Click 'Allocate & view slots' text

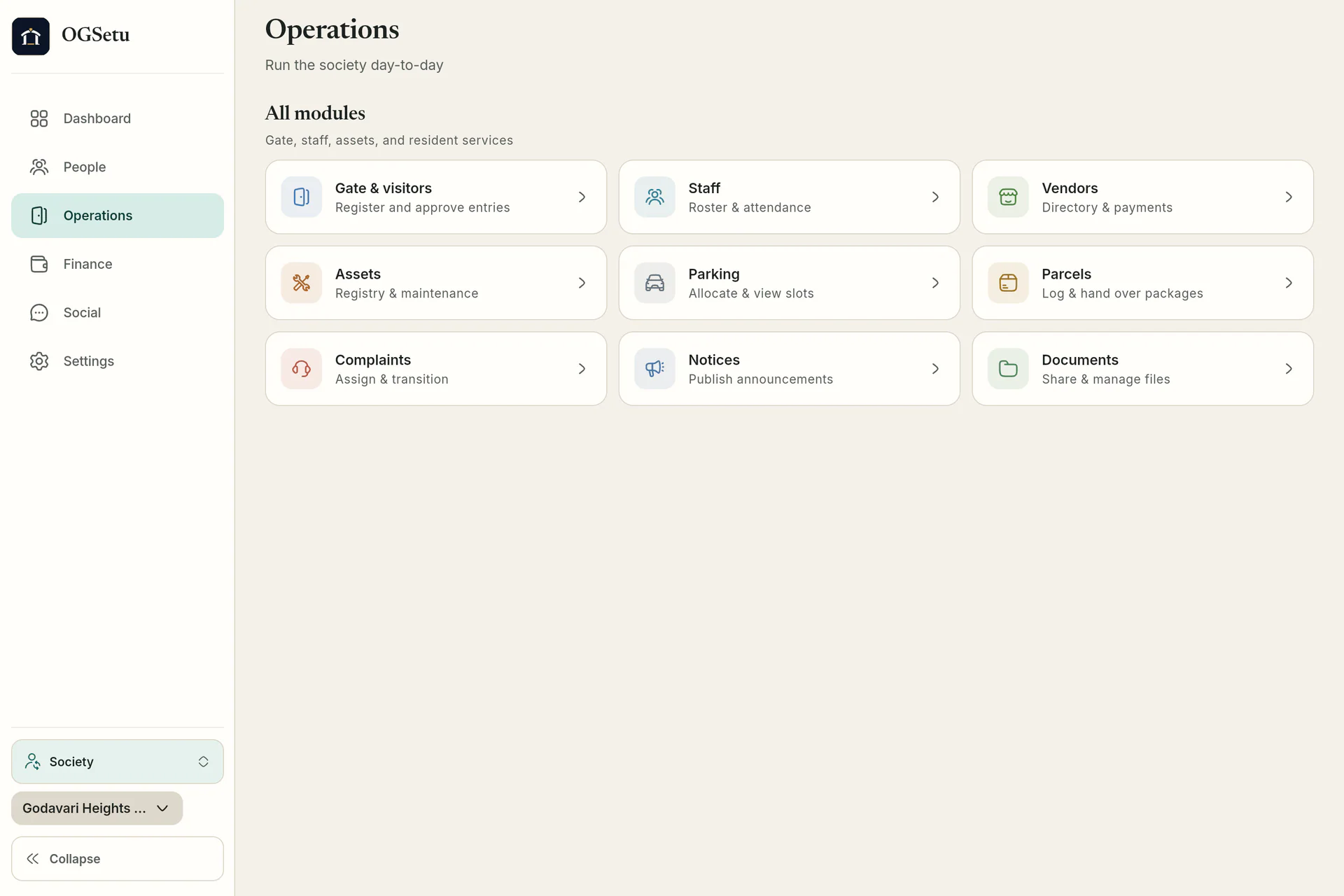coord(751,293)
